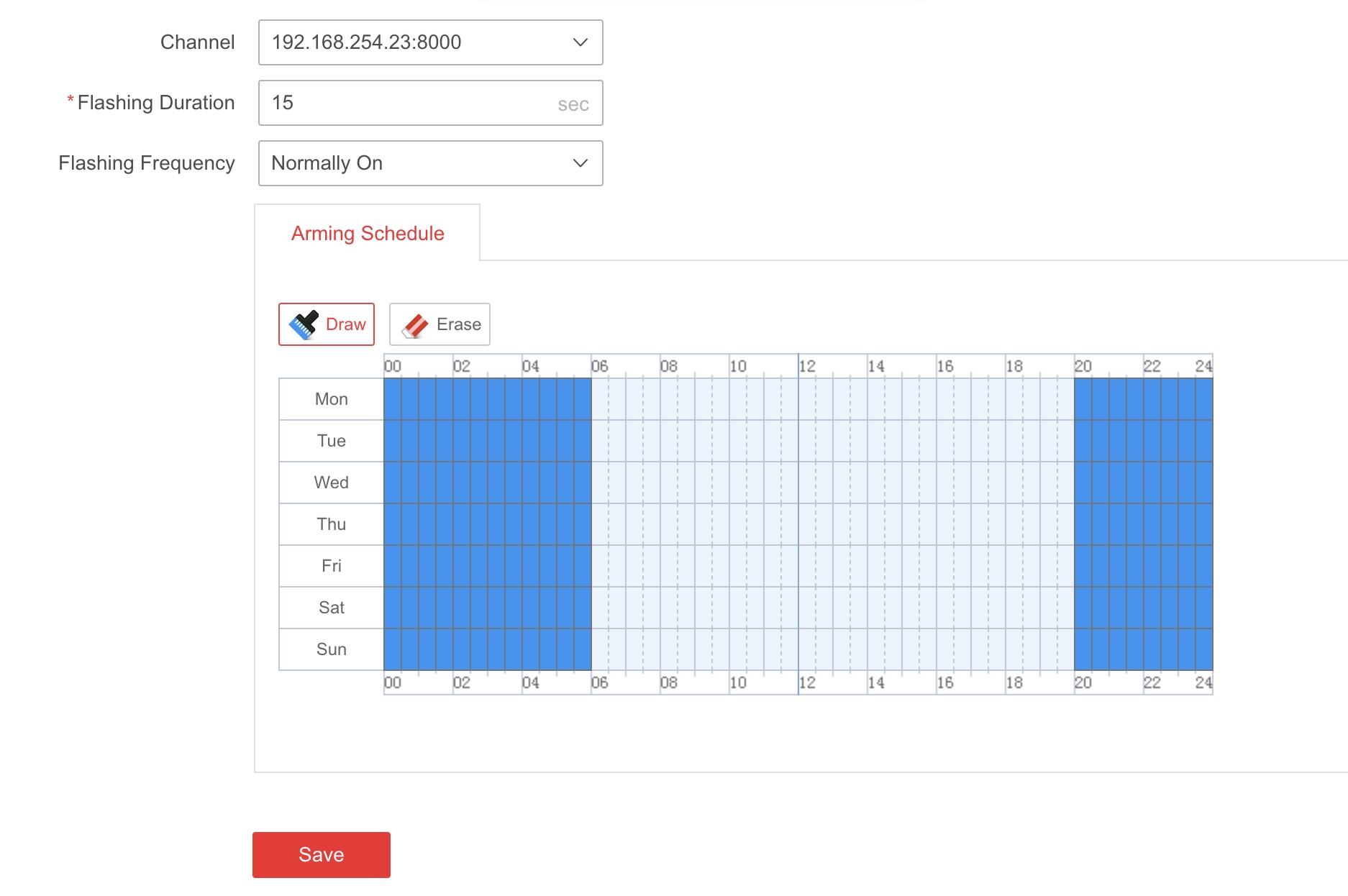Click the Tue row label
The height and width of the screenshot is (896, 1348).
331,441
